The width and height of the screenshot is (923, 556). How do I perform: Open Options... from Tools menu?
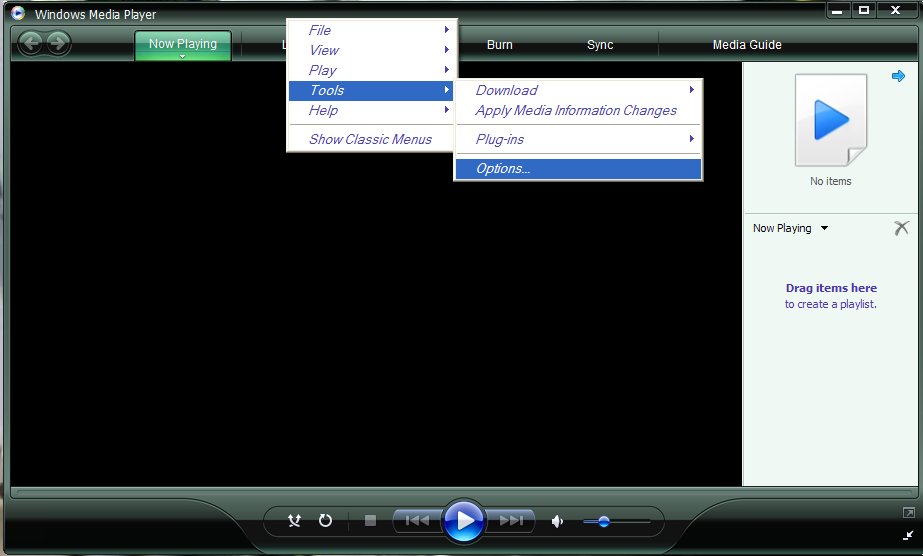coord(579,168)
